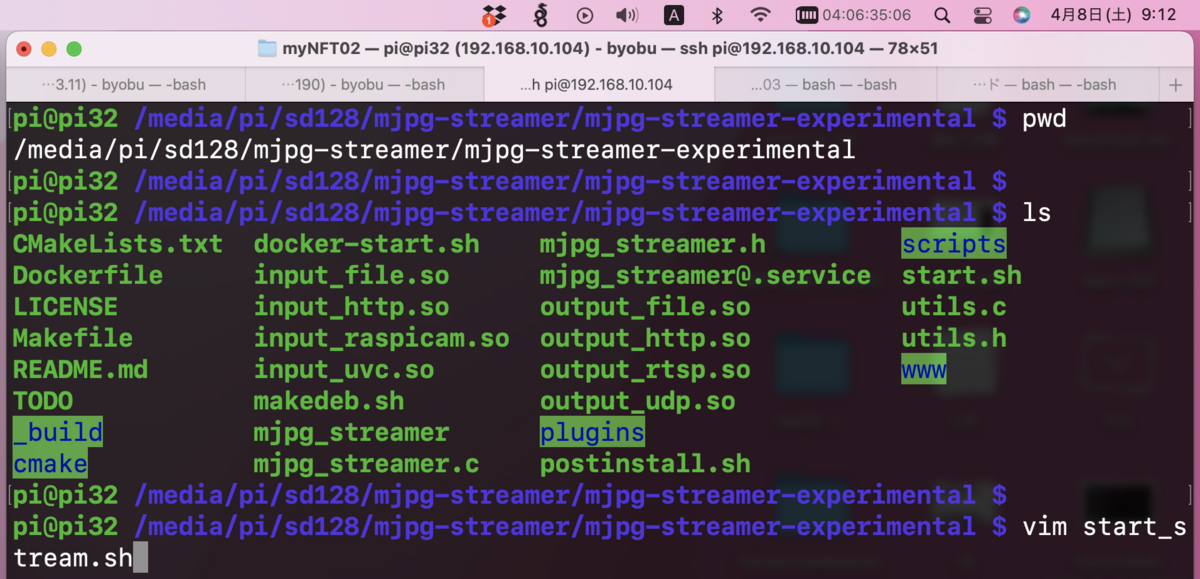Select the rightmost bash tab
Viewport: 1200px width, 579px height.
[x=1060, y=84]
